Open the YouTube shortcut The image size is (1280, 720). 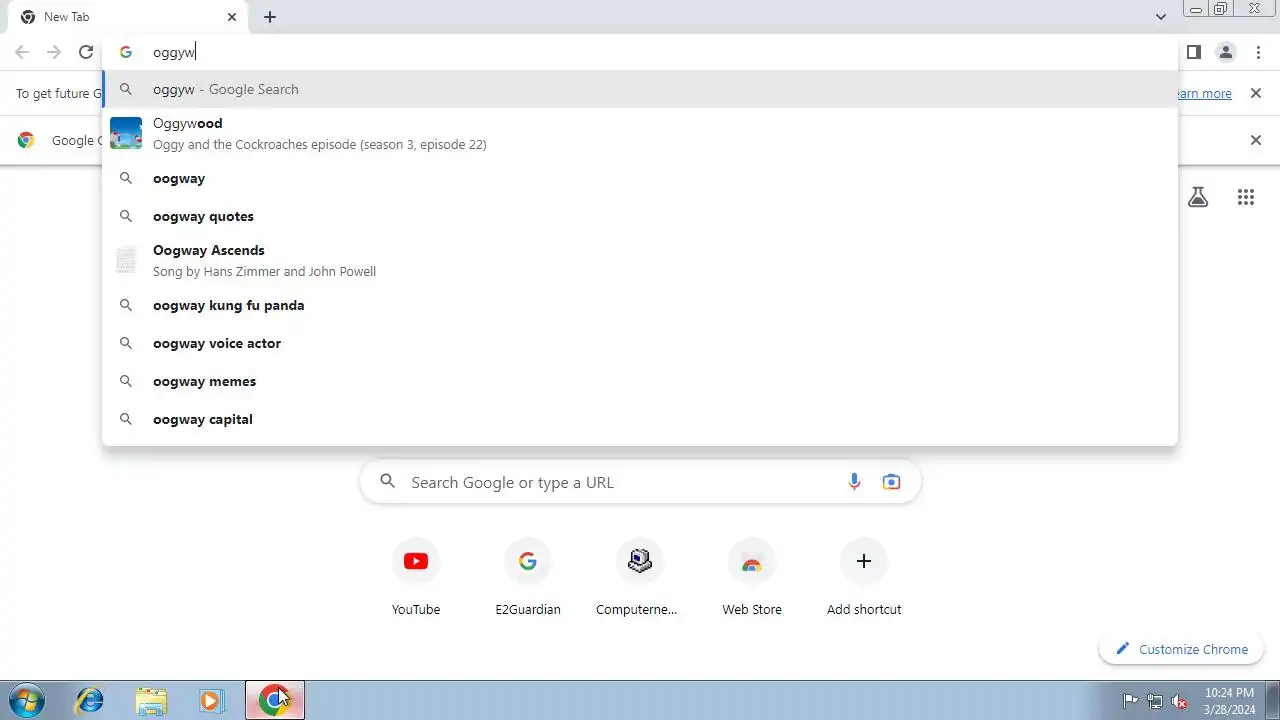pyautogui.click(x=416, y=578)
